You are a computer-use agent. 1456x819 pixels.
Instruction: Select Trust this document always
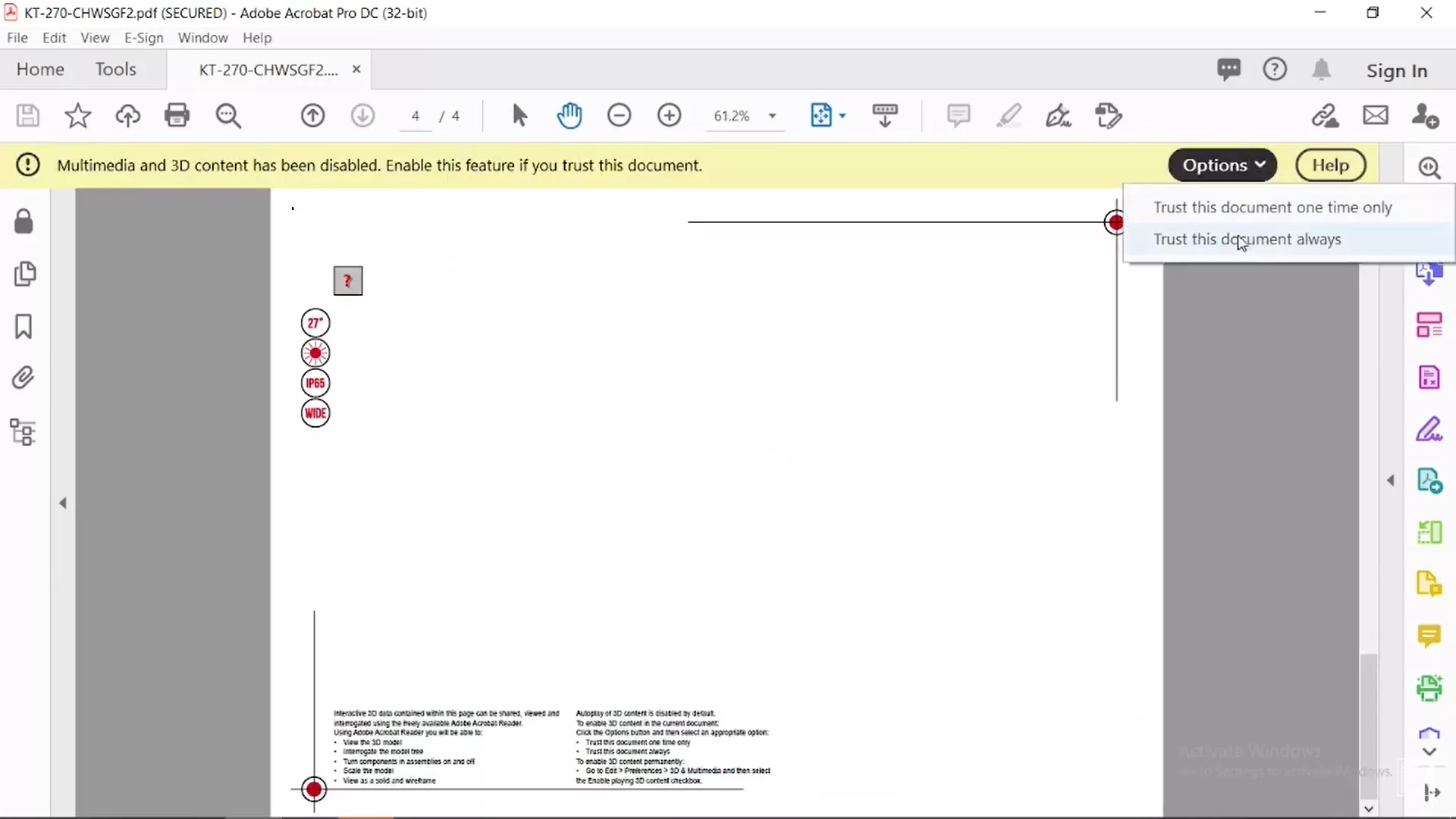tap(1248, 239)
